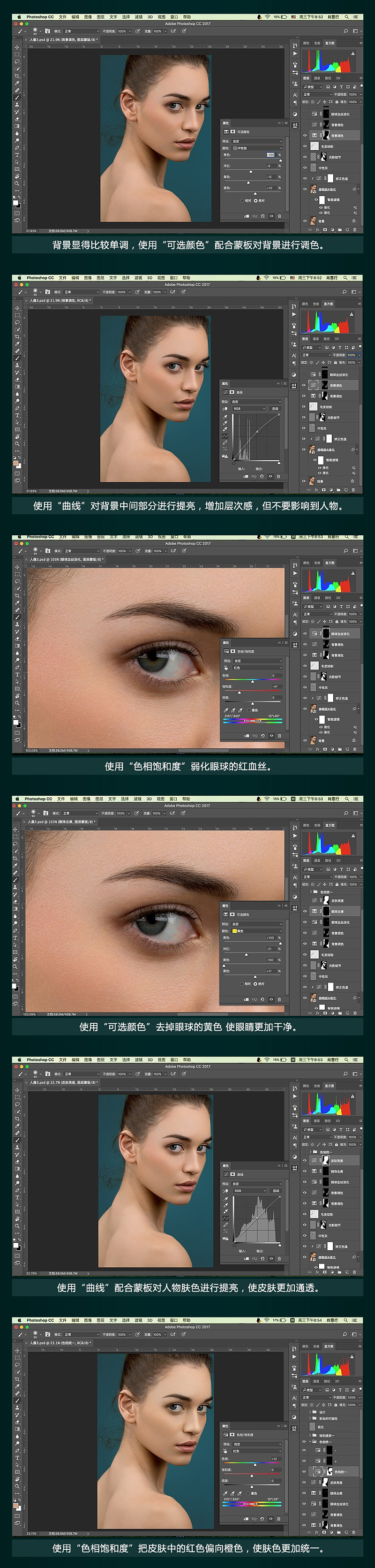Show the hidden 锐化 layer in sixth screenshot
Viewport: 375px width, 1568px height.
tap(304, 1426)
